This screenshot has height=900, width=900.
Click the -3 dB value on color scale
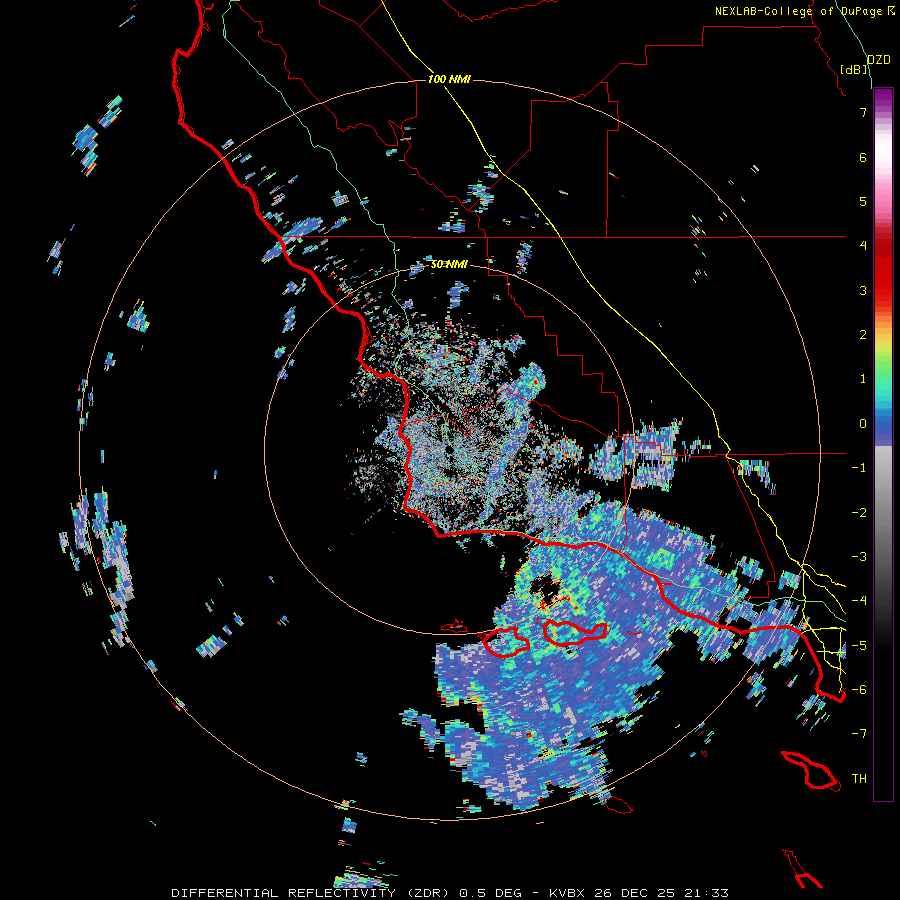tap(859, 557)
